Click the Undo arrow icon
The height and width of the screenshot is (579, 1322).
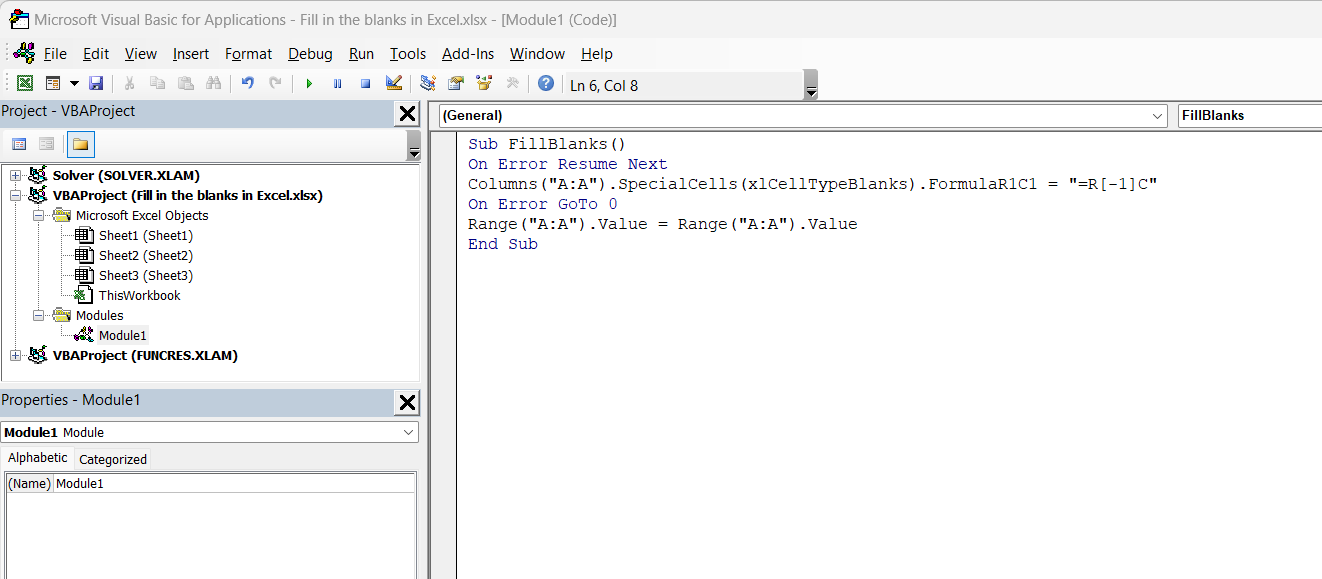pos(247,84)
